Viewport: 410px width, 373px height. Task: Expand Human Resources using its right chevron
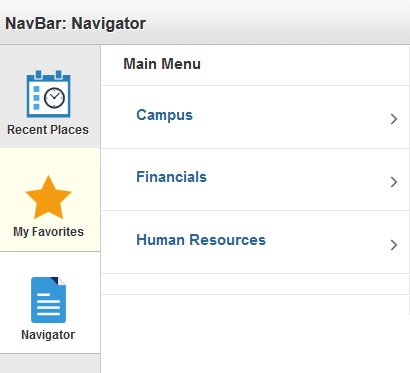394,245
